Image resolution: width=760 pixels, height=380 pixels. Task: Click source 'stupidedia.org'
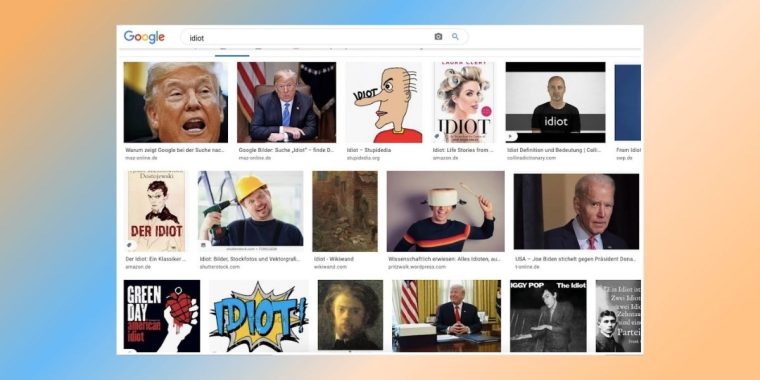click(x=363, y=158)
